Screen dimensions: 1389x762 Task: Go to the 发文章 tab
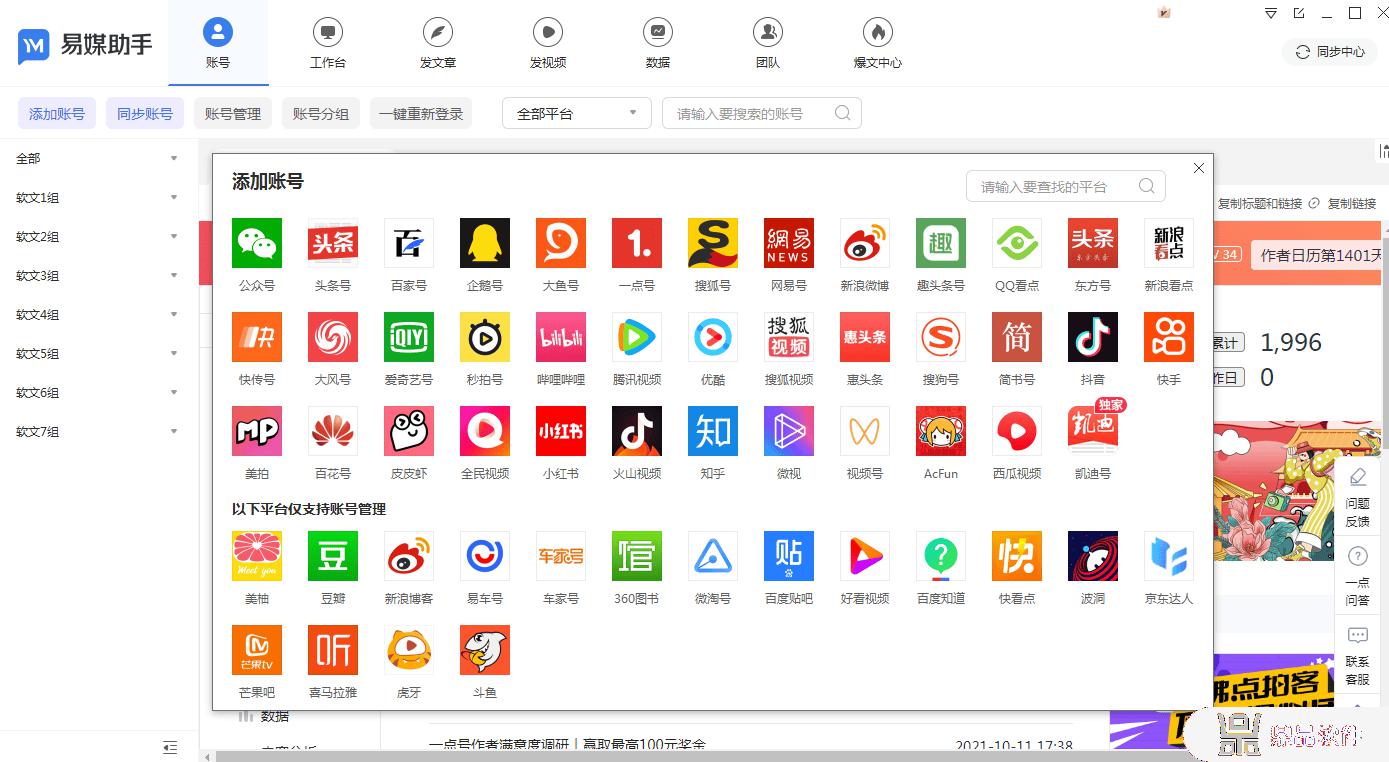(x=438, y=43)
